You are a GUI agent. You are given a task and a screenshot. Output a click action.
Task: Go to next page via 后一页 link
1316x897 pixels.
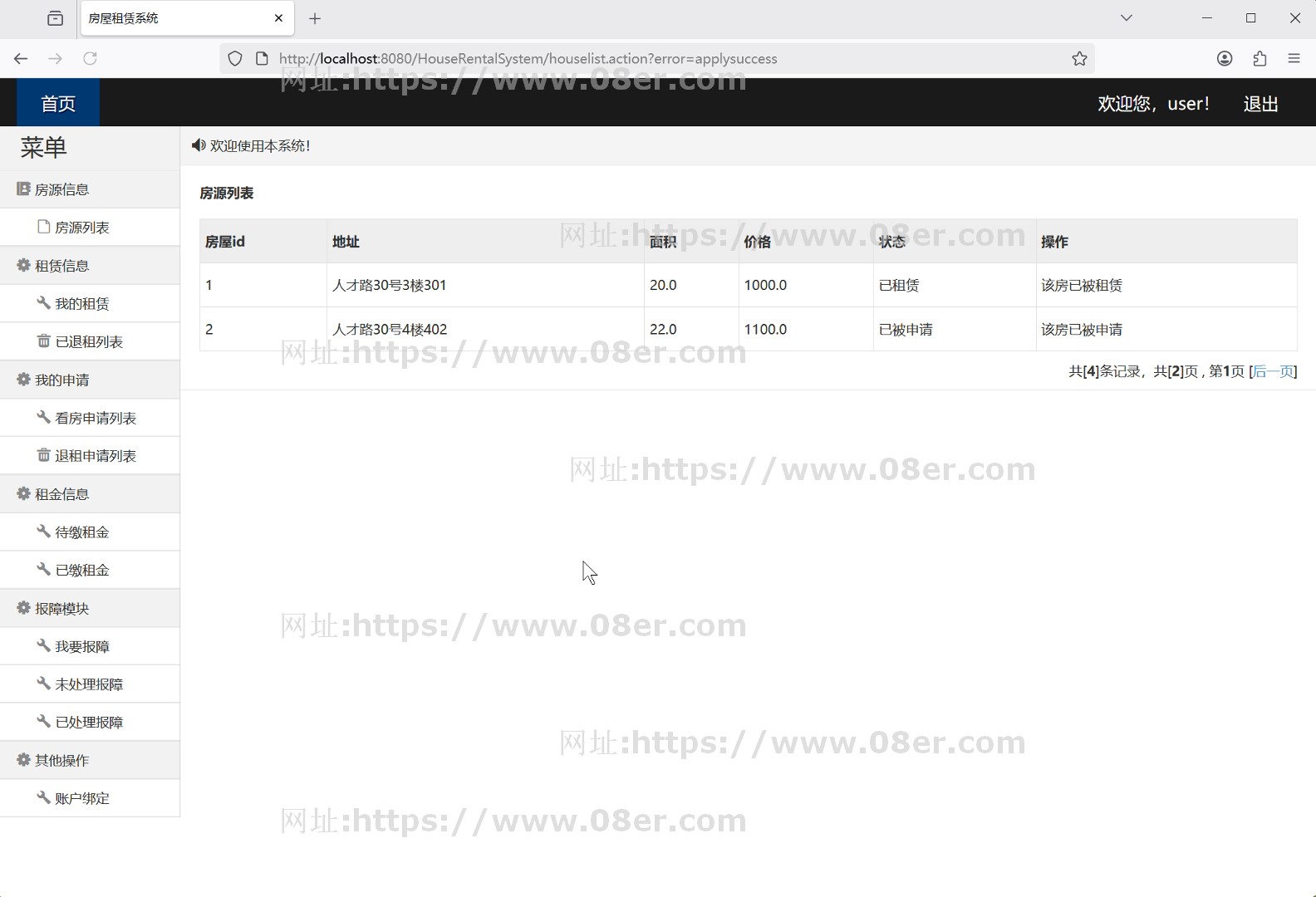(1273, 371)
